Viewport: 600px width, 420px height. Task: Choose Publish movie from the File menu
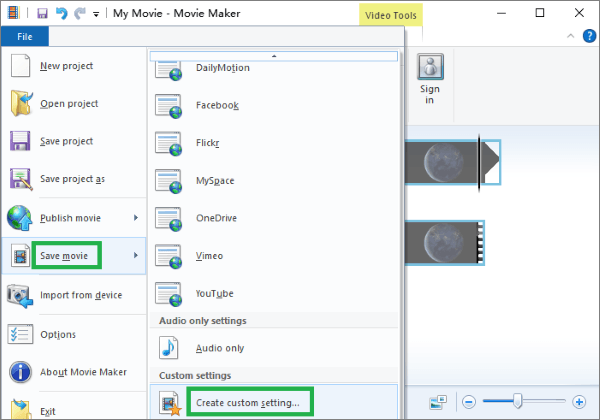tap(70, 218)
